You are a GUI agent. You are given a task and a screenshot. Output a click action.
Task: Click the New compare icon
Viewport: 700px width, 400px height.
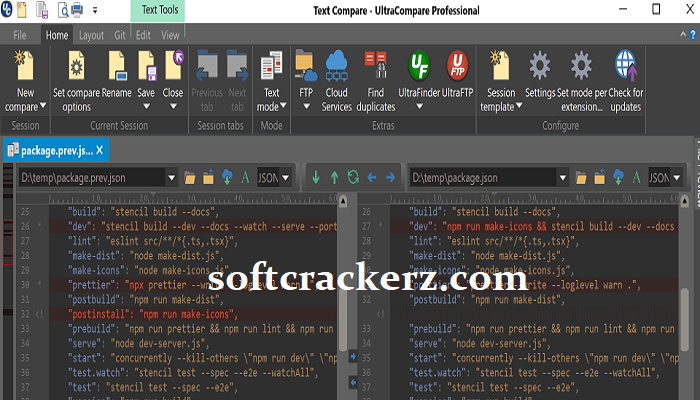24,66
